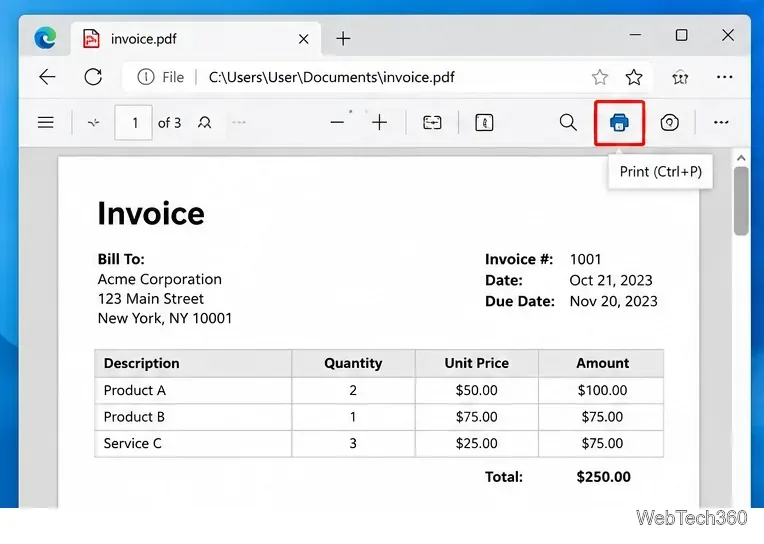Click the invoice number '1001'
764x544 pixels.
pos(585,259)
